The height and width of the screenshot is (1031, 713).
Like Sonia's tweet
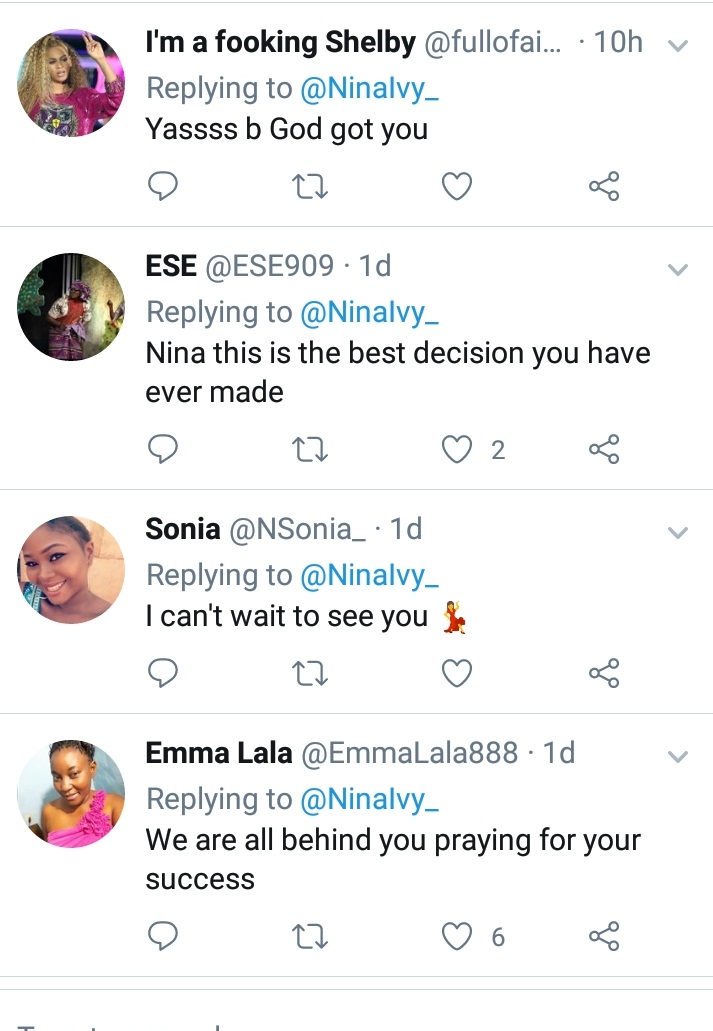click(457, 673)
